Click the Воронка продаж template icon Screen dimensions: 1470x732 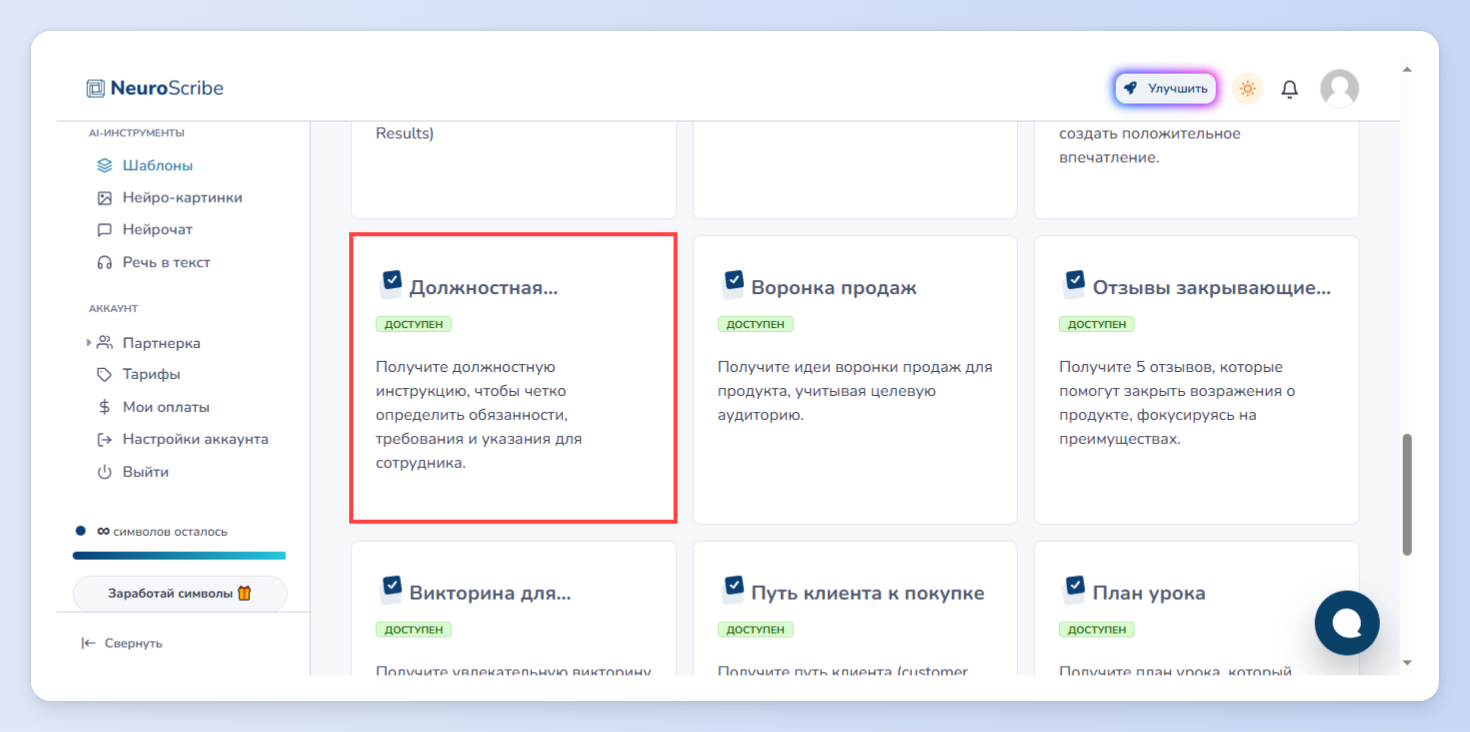pos(733,283)
